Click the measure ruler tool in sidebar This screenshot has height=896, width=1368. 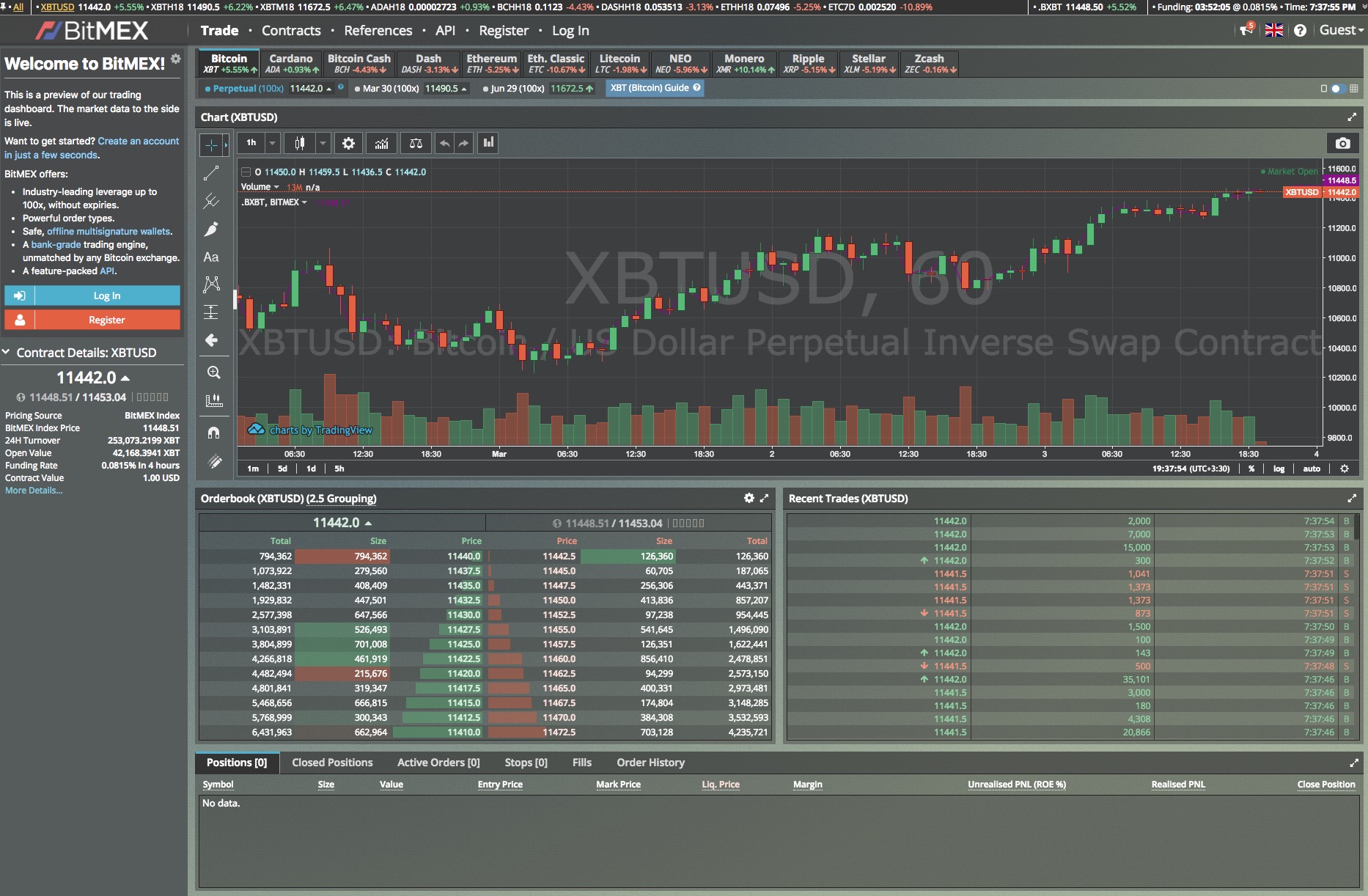[213, 400]
